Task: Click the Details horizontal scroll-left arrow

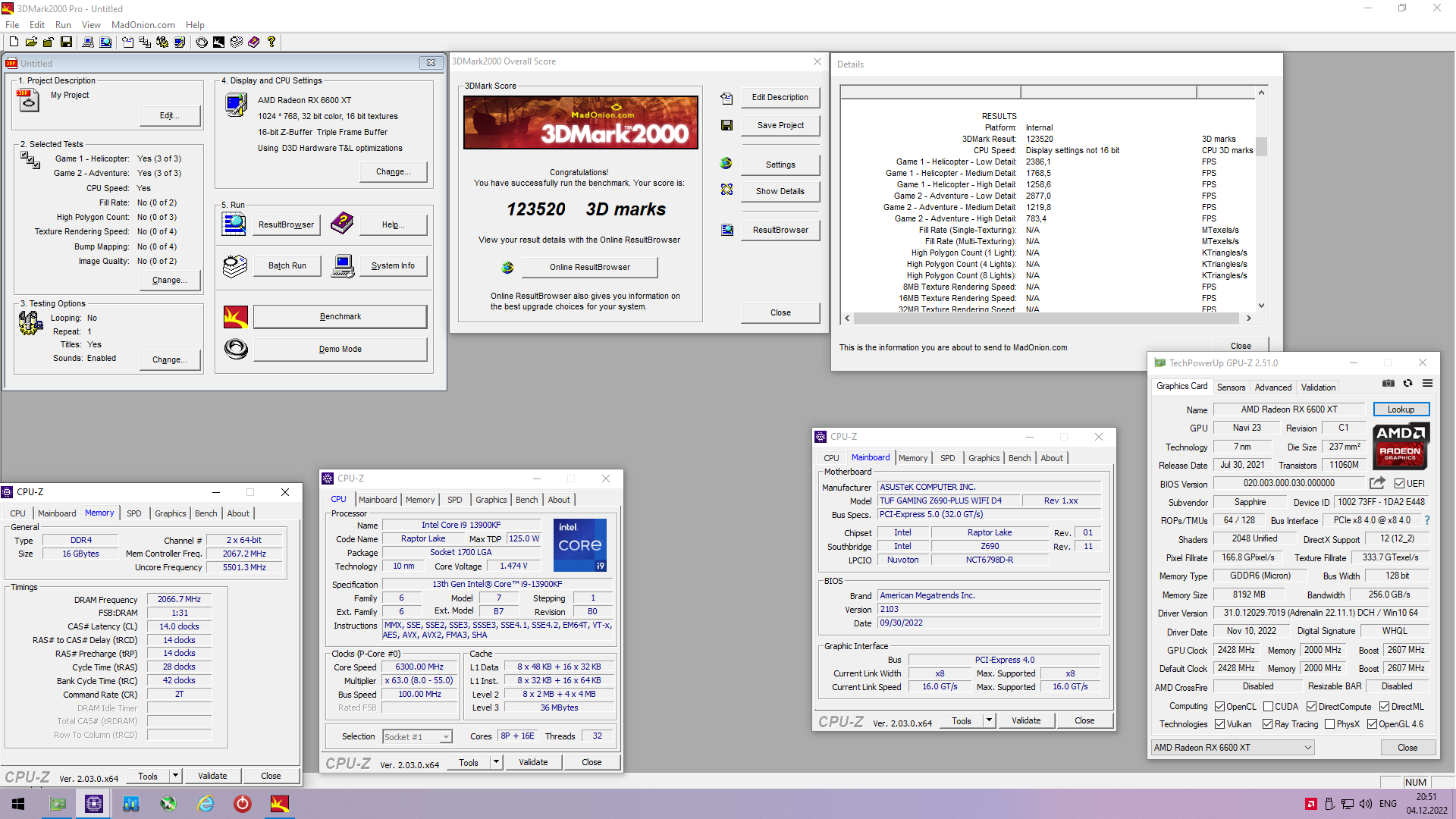Action: click(x=847, y=318)
